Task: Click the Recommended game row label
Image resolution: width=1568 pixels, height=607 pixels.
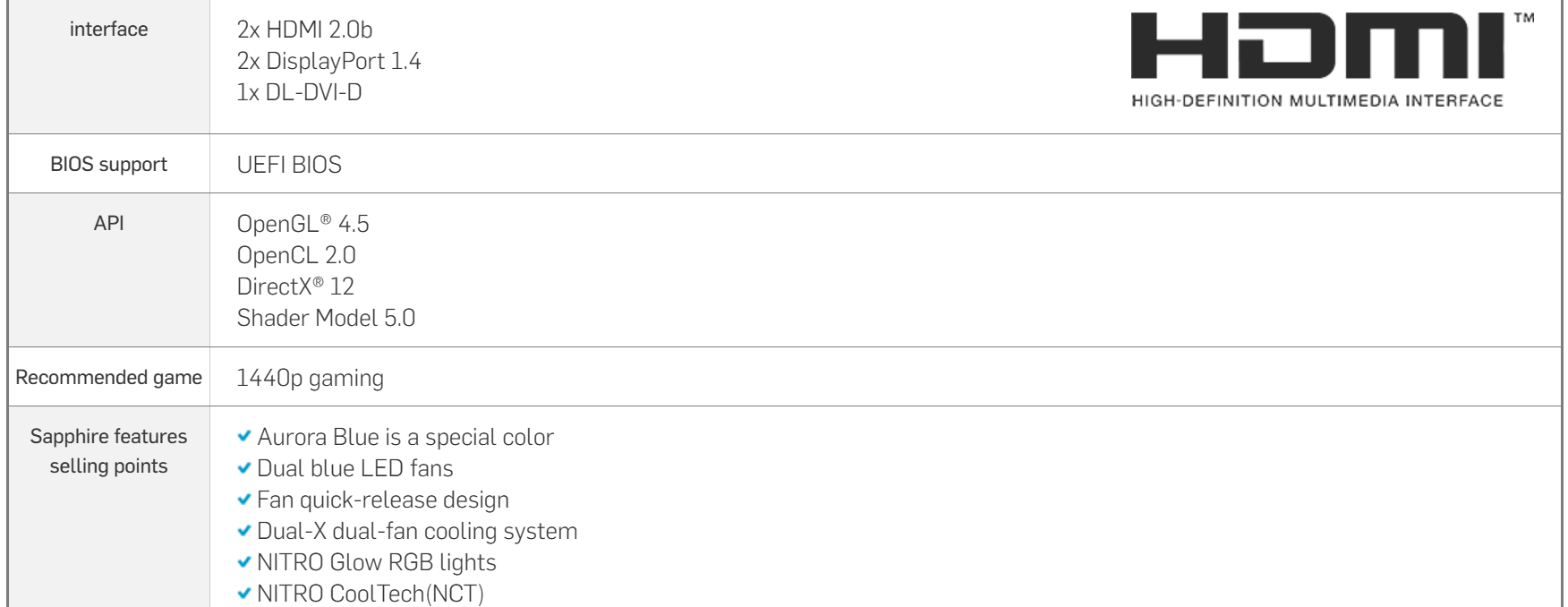Action: 109,378
